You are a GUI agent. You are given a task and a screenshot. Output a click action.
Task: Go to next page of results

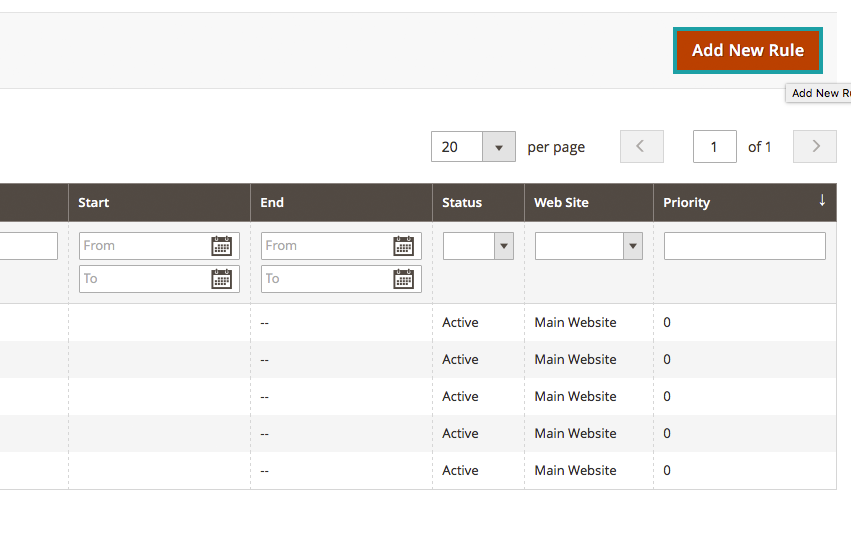pos(815,147)
